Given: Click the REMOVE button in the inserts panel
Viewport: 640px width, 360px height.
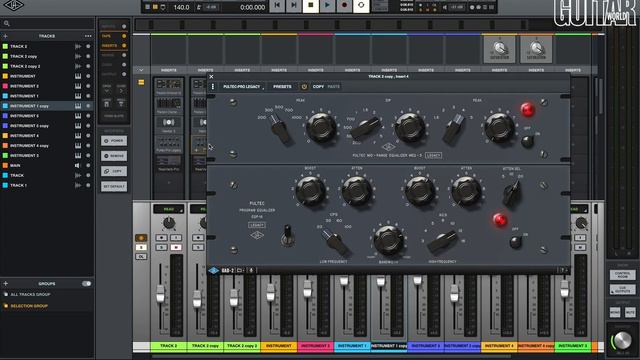Looking at the screenshot, I should (114, 156).
